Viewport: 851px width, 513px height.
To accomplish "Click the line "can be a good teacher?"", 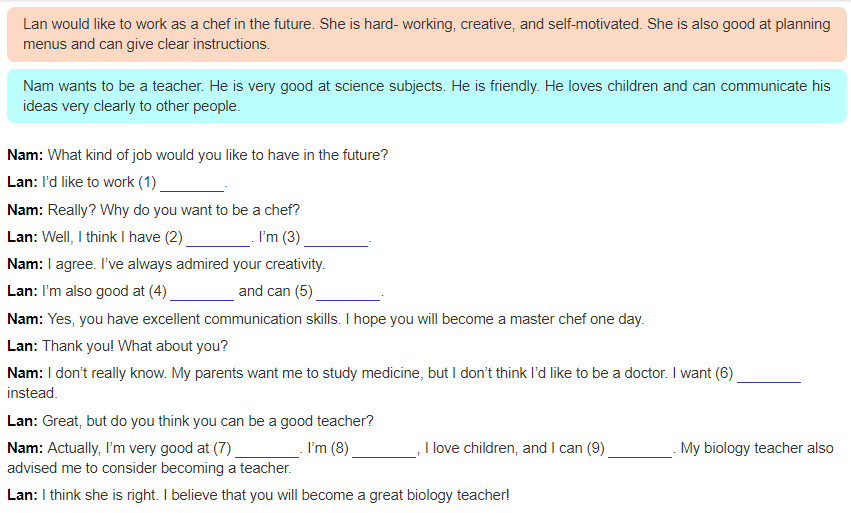I will [208, 421].
